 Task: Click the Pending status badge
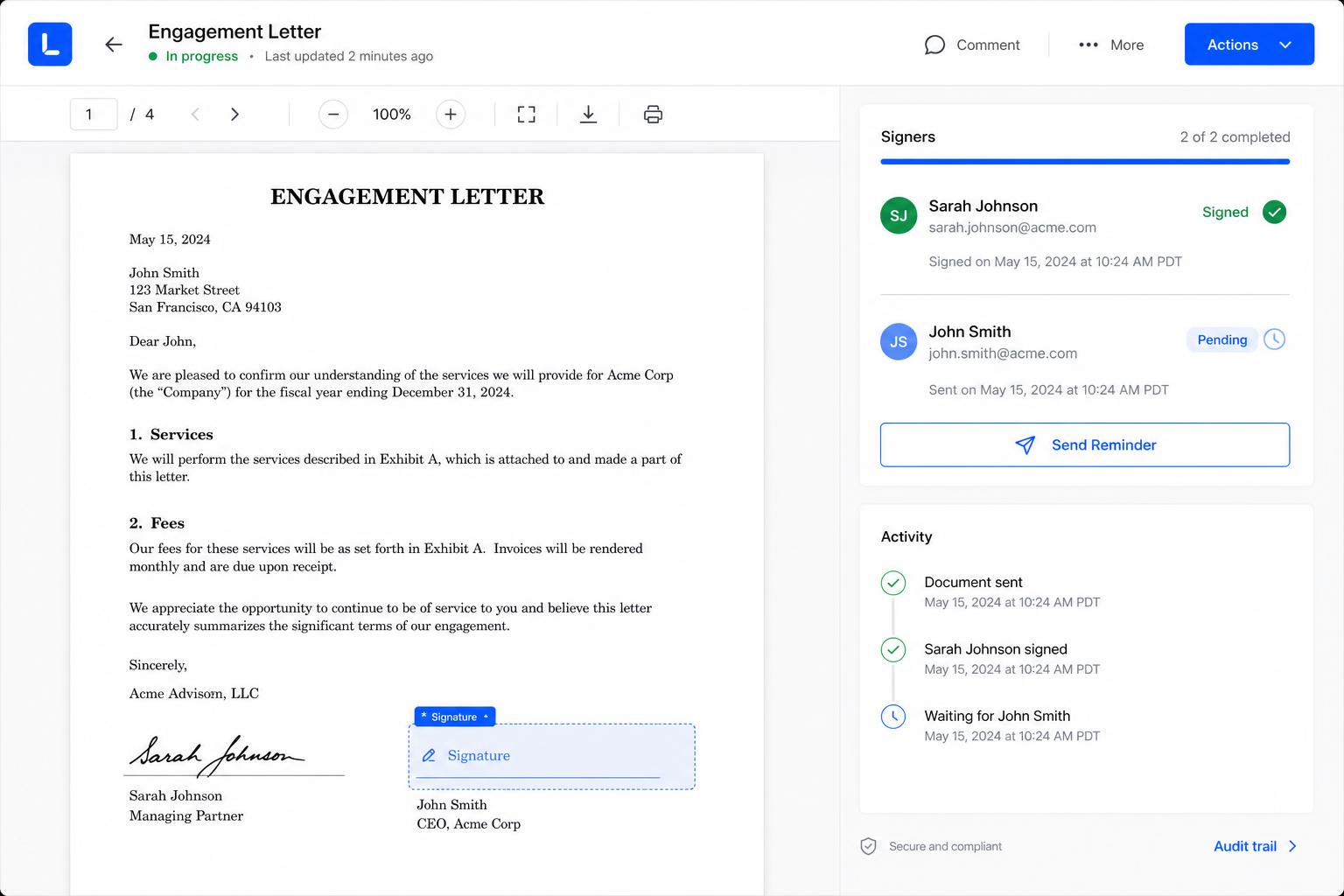(x=1222, y=339)
